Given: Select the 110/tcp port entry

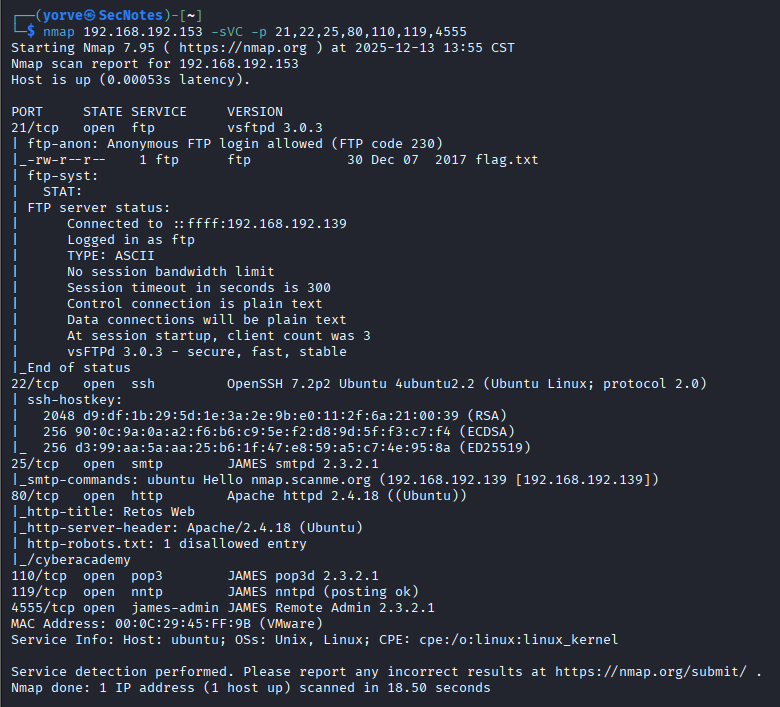Looking at the screenshot, I should [35, 576].
